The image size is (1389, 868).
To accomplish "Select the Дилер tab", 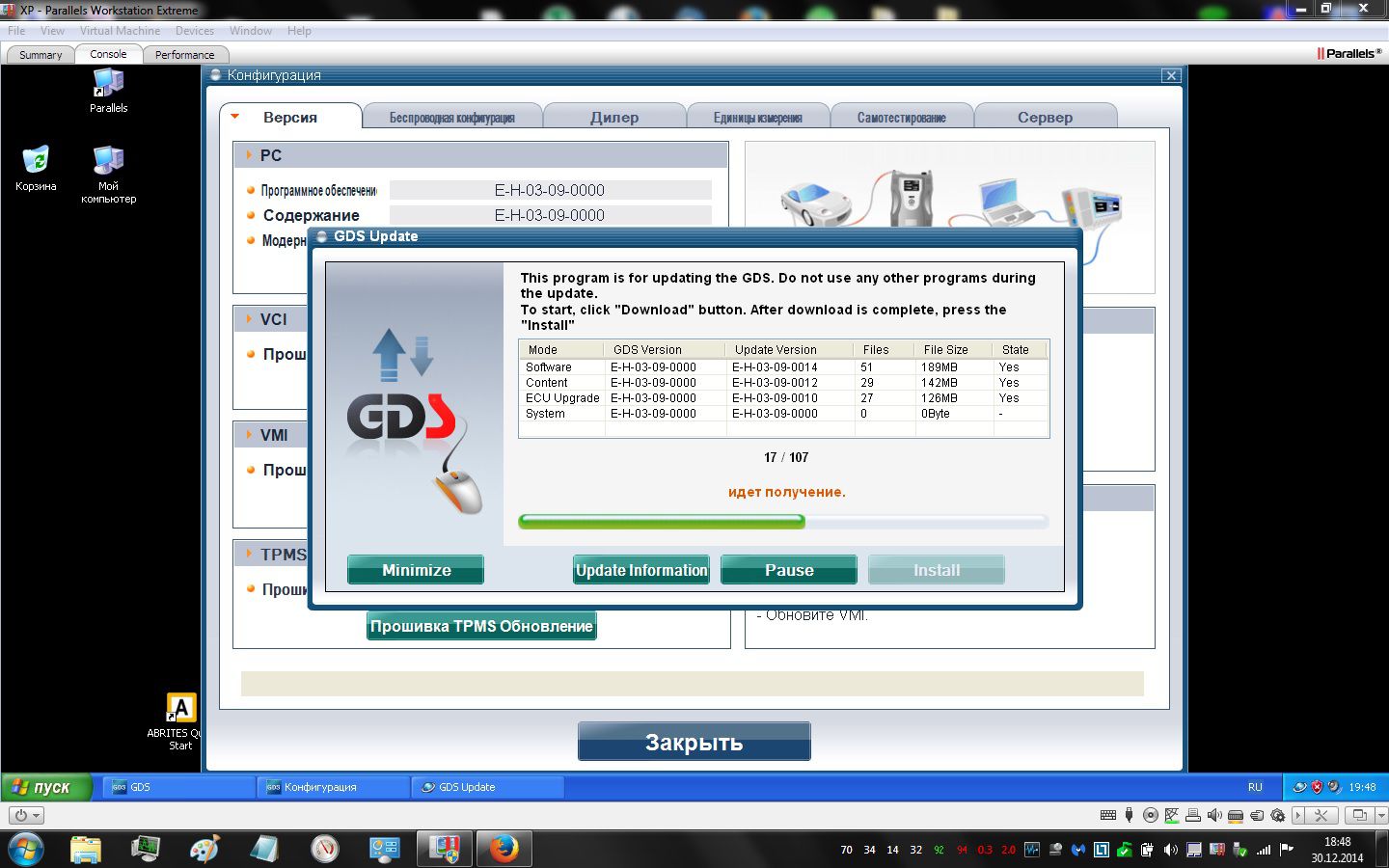I will 614,118.
